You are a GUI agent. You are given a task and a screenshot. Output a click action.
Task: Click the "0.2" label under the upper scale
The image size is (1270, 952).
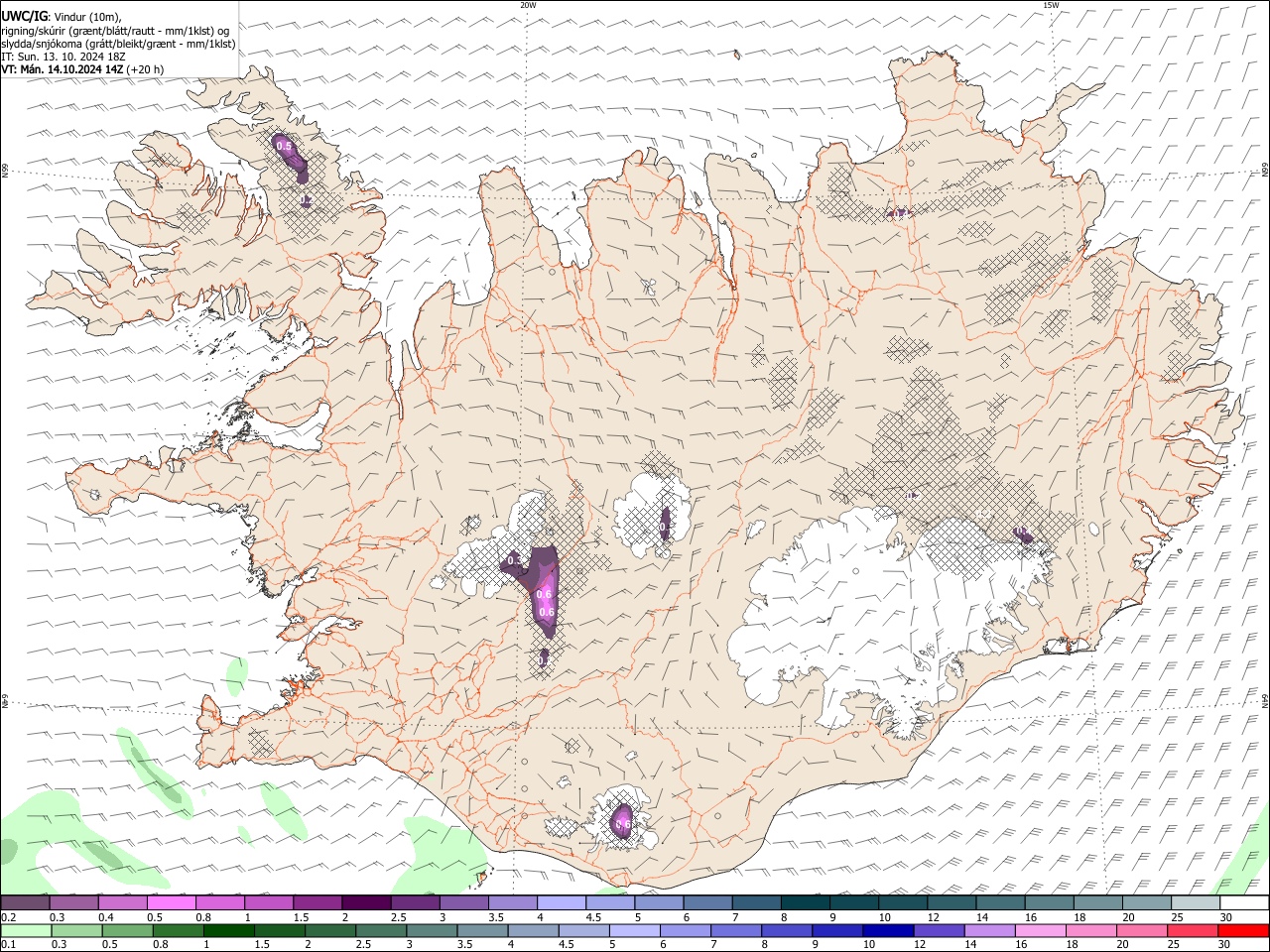click(x=8, y=917)
